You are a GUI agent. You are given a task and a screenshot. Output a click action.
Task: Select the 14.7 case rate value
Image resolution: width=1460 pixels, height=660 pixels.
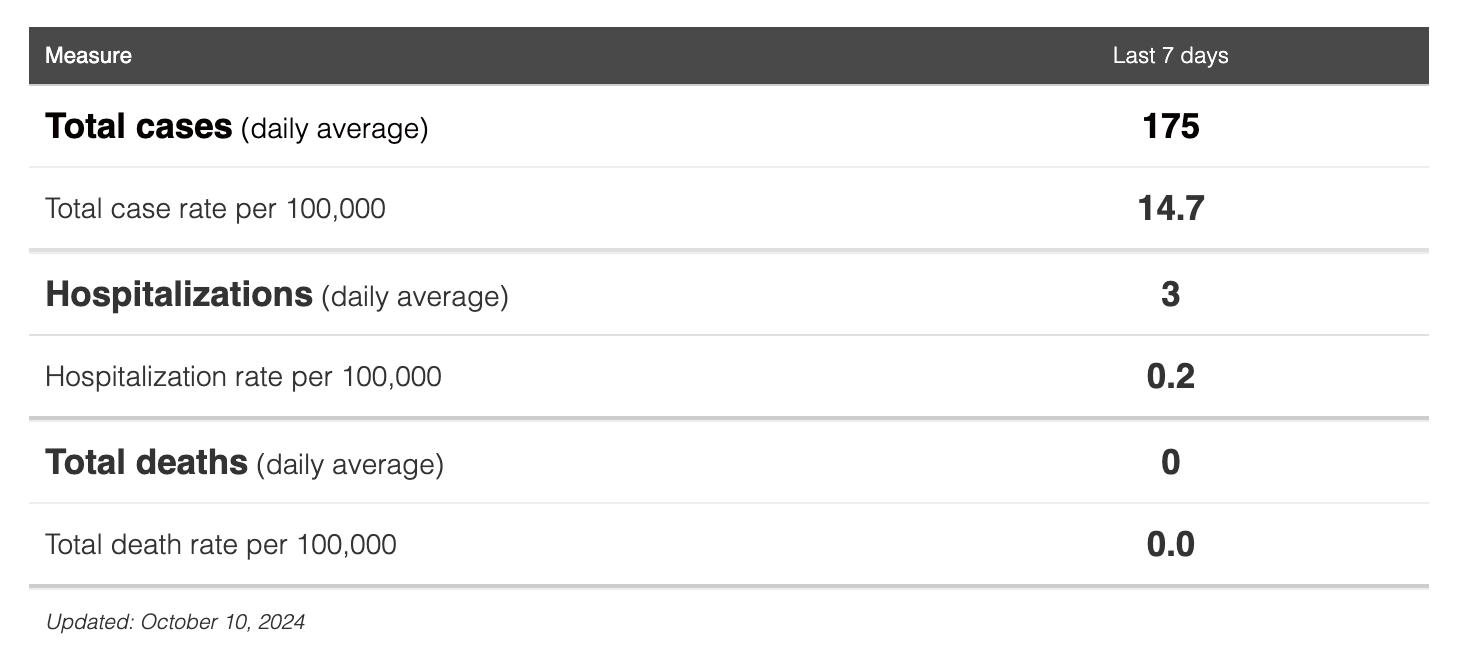pyautogui.click(x=1170, y=209)
